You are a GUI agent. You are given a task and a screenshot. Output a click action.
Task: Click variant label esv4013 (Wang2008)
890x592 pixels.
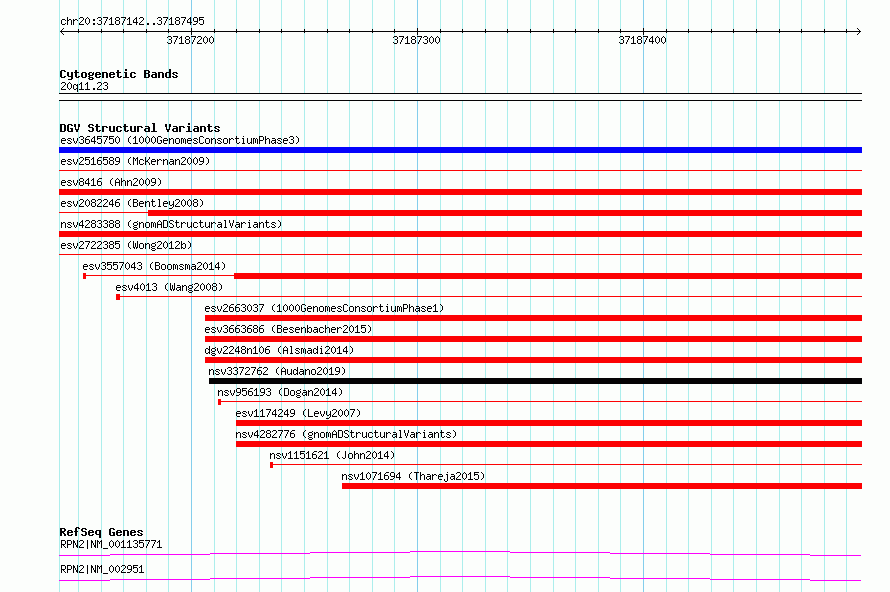click(x=169, y=287)
